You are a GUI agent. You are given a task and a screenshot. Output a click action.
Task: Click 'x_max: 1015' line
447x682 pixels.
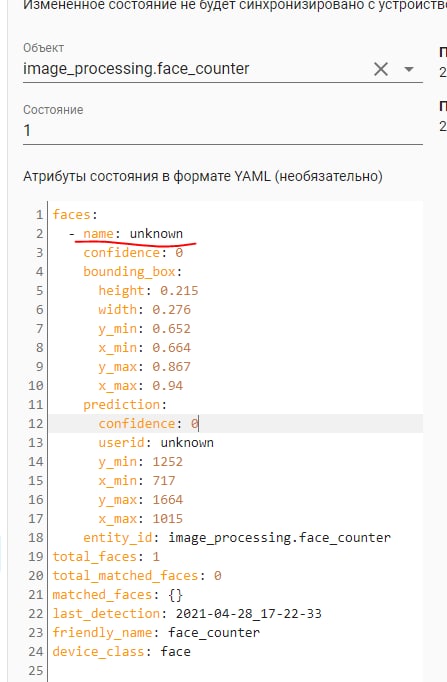[140, 519]
